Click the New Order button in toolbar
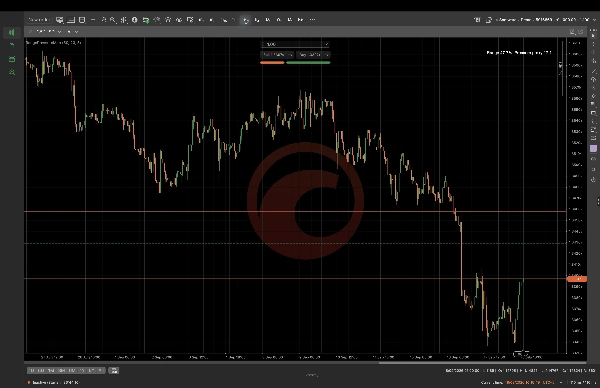This screenshot has height=388, width=600. pyautogui.click(x=39, y=20)
